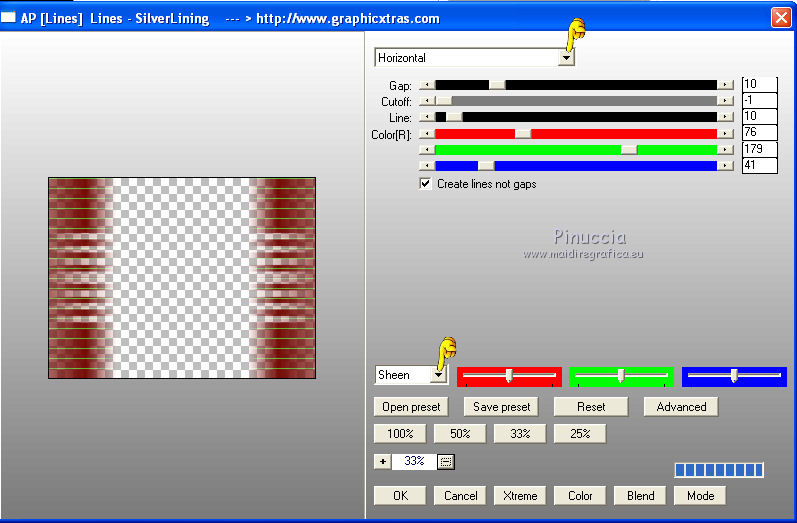This screenshot has height=523, width=797.
Task: Open the Horizontal direction dropdown
Action: click(x=566, y=58)
